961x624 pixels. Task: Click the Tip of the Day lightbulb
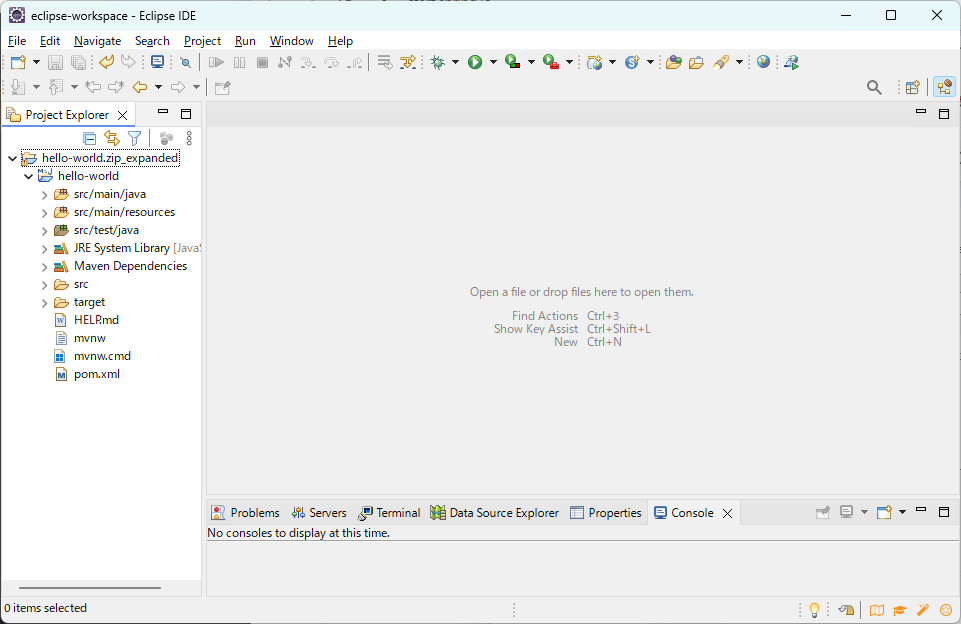click(815, 610)
